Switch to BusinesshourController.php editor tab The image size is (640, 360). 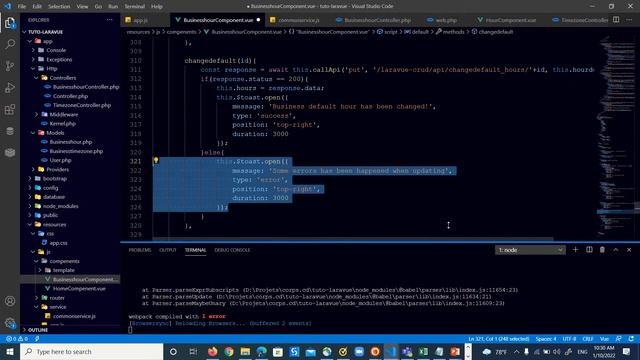(x=377, y=20)
